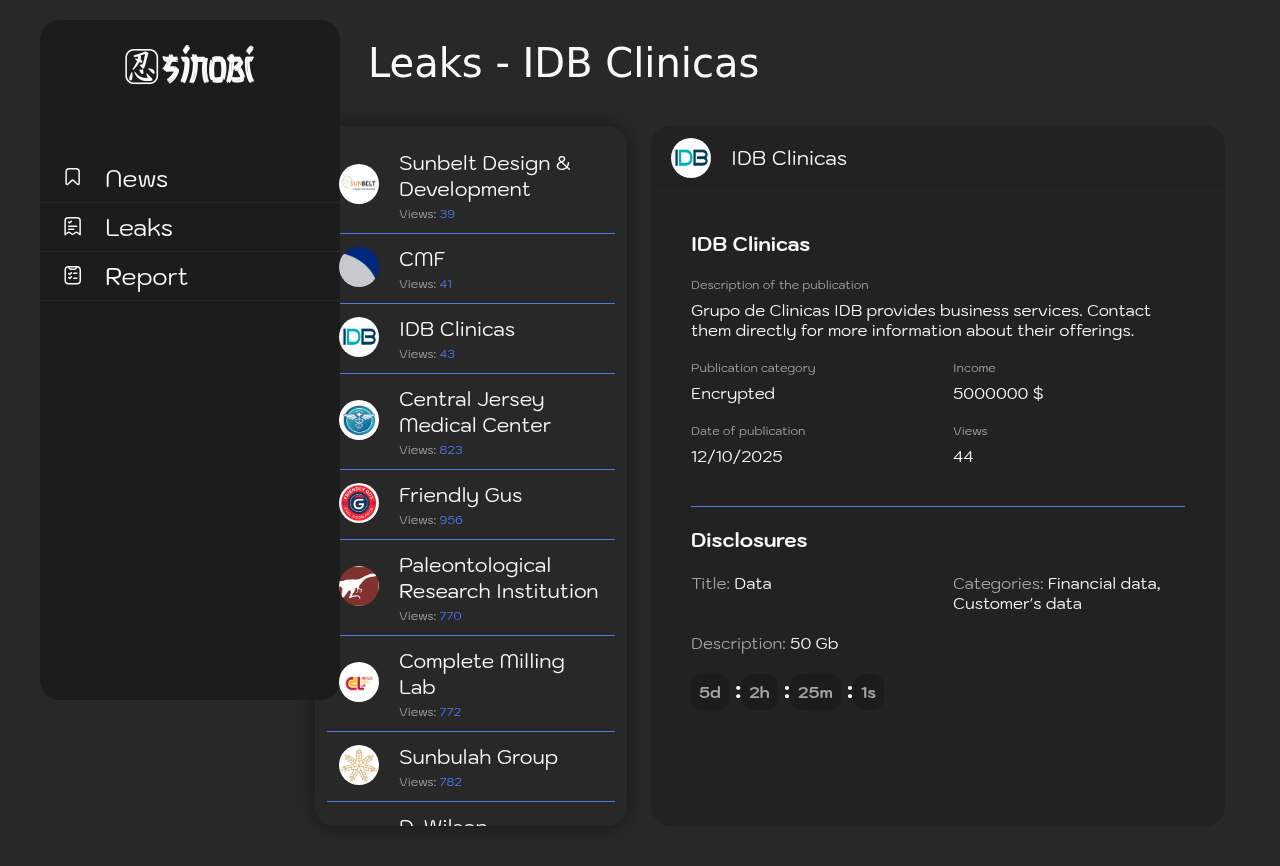Open the Leaks menu item
Screen dimensions: 1280x866
139,228
